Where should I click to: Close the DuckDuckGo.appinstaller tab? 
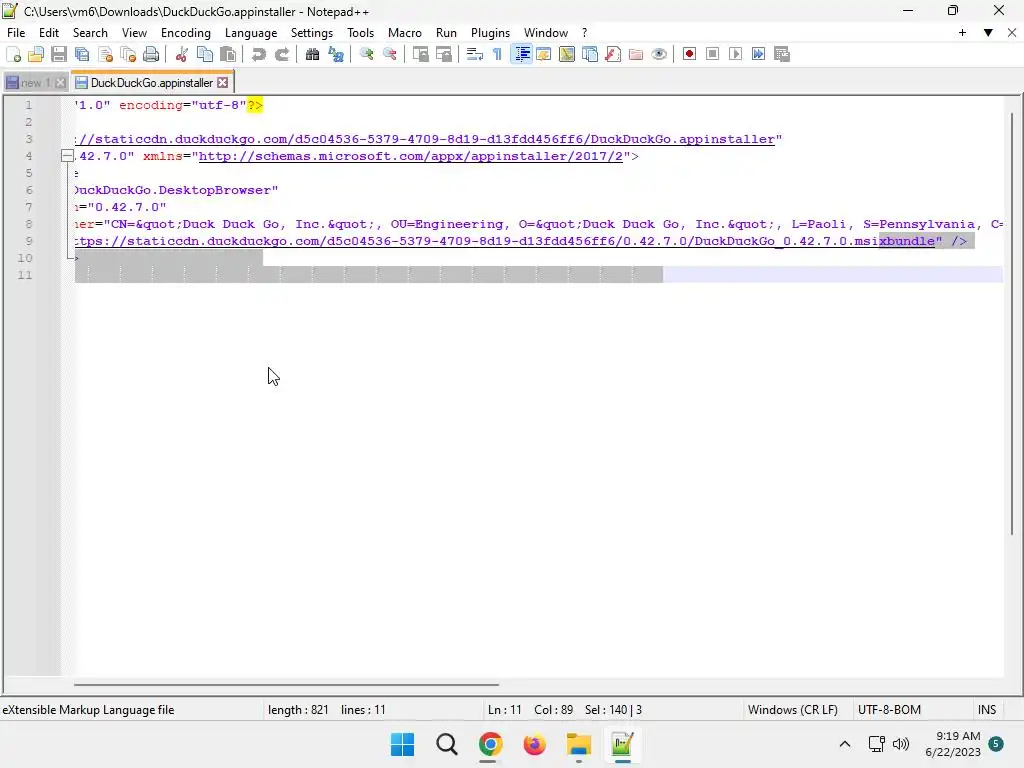click(x=223, y=83)
